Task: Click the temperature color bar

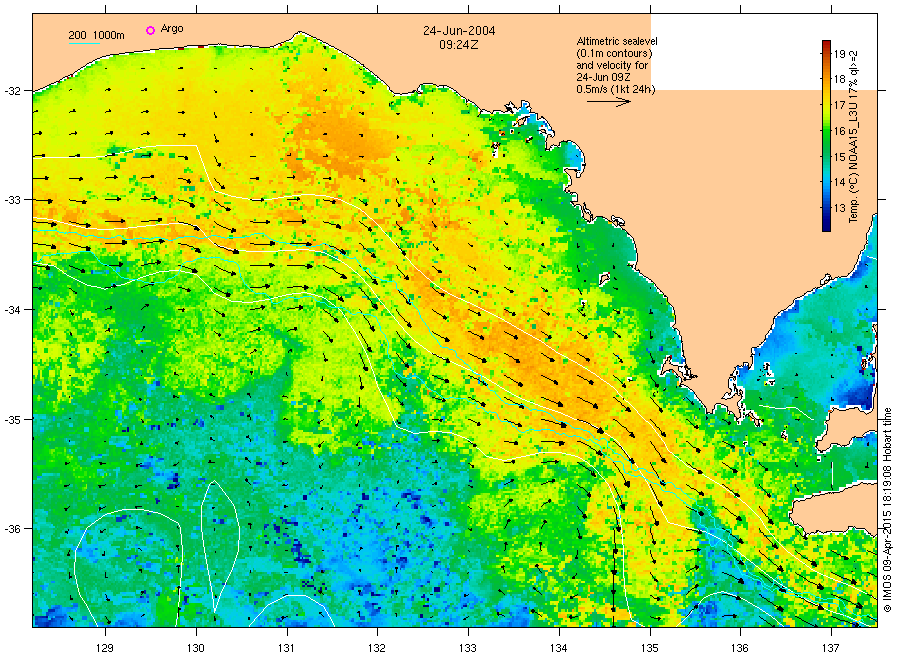Action: click(x=827, y=136)
